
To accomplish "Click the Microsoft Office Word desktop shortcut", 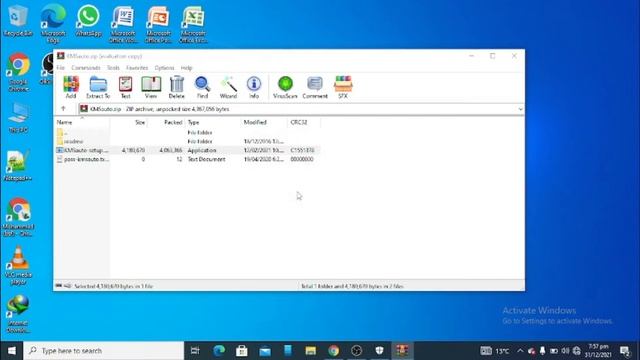I will click(123, 24).
